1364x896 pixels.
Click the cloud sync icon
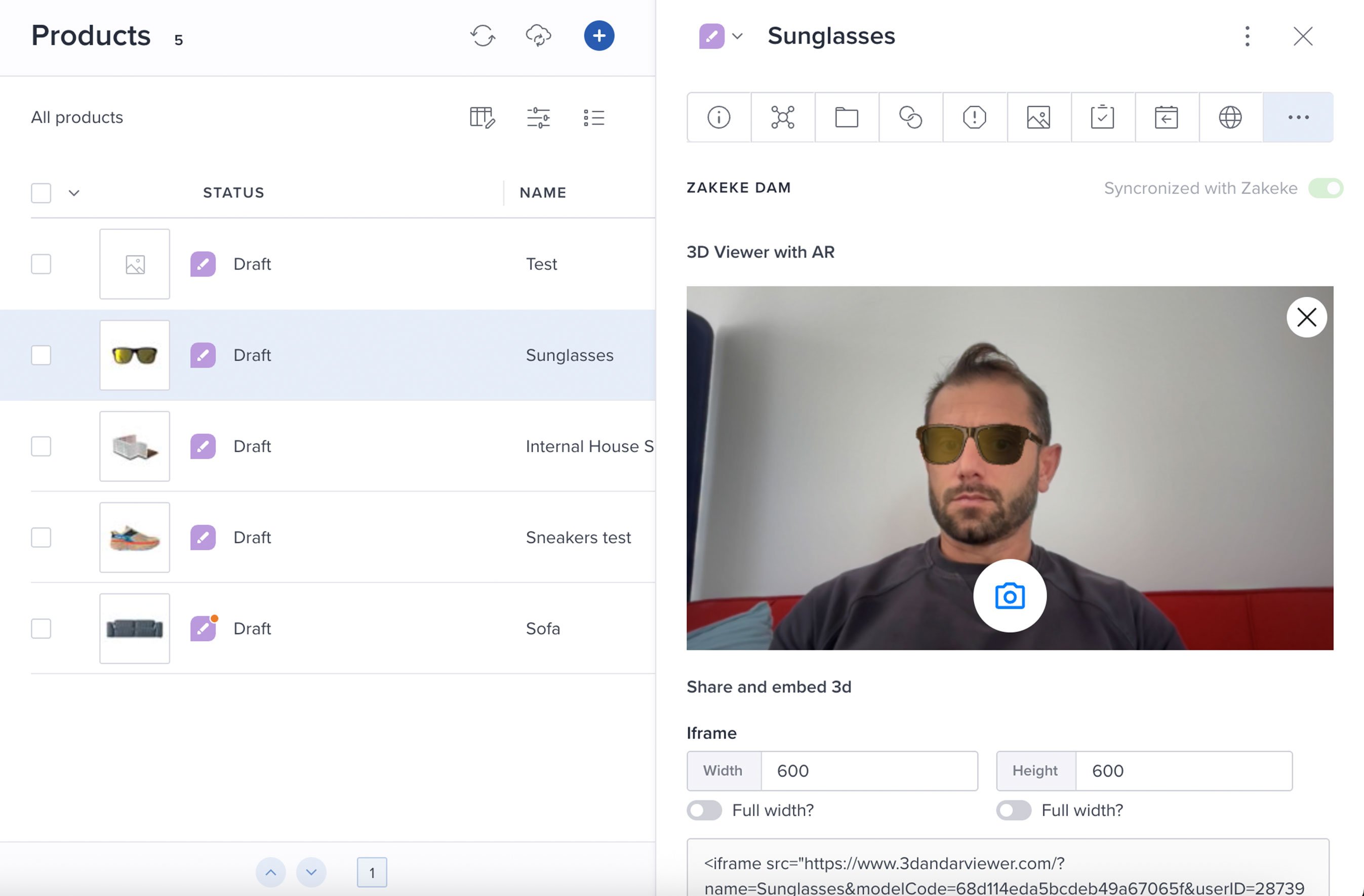(538, 35)
